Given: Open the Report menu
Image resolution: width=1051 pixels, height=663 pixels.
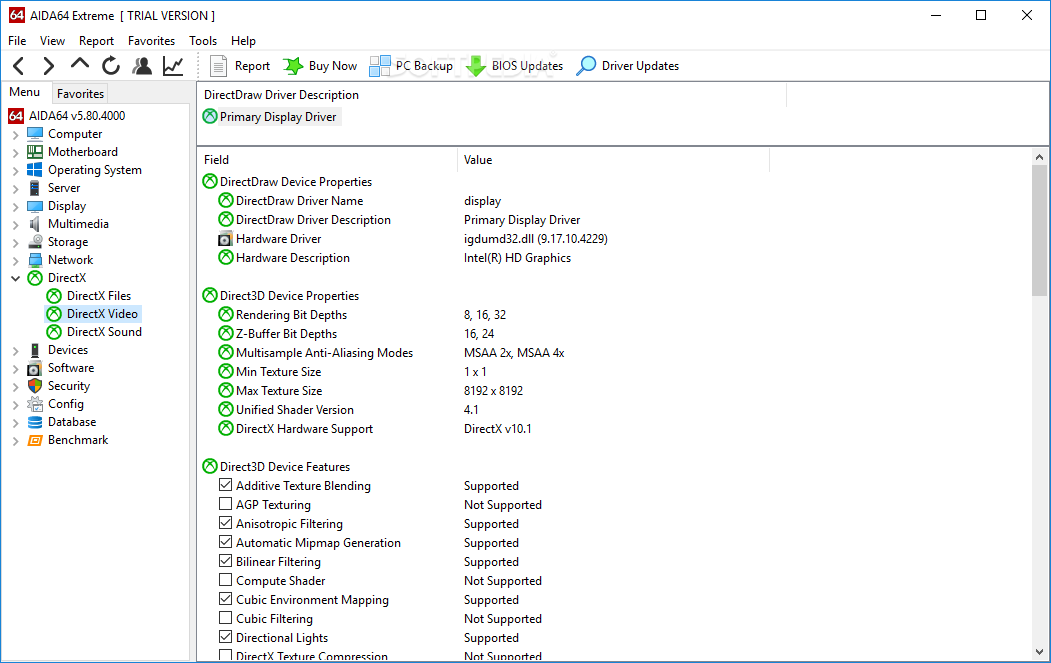Looking at the screenshot, I should (97, 41).
